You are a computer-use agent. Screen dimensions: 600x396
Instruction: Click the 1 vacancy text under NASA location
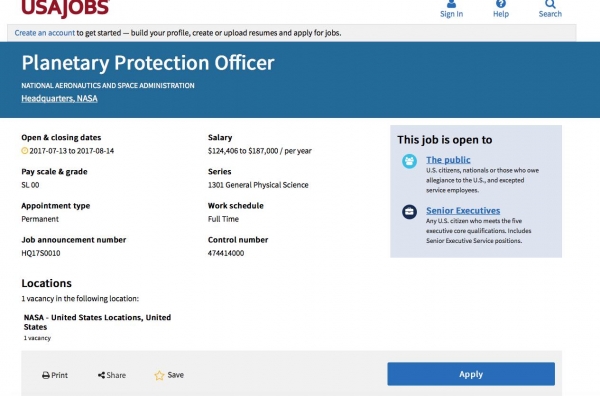37,338
